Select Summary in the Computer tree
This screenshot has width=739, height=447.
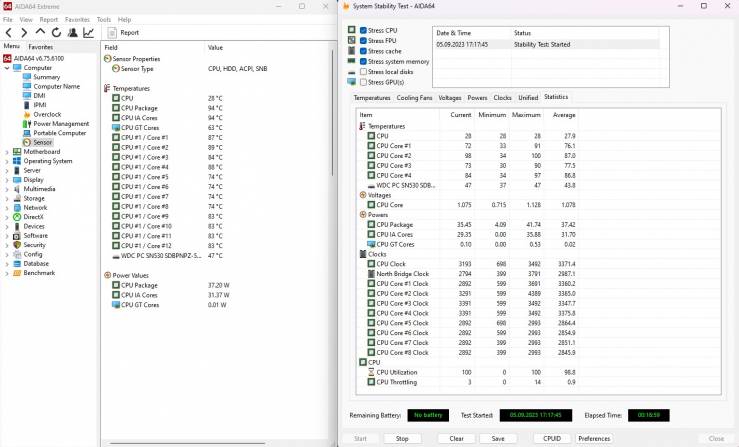point(46,77)
